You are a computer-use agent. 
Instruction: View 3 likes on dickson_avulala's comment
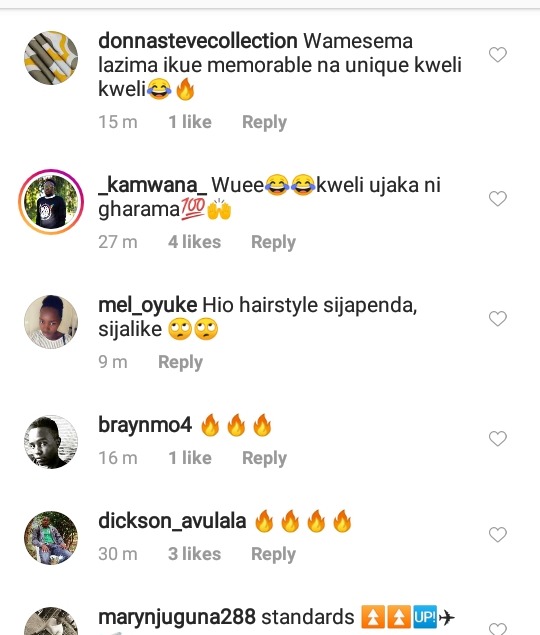(194, 554)
